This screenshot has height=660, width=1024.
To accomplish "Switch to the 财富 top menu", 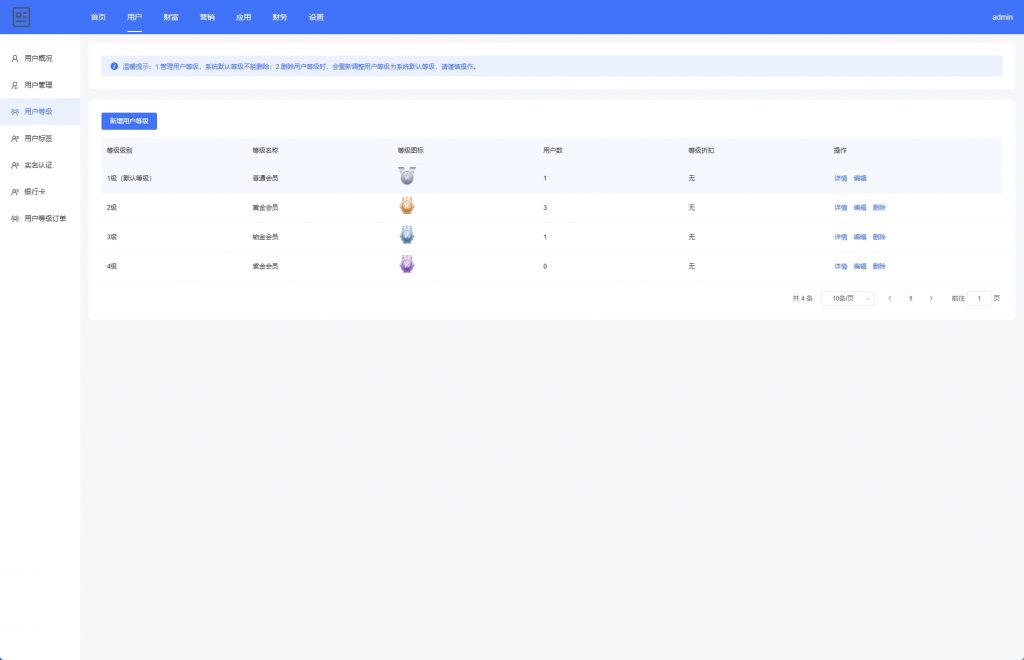I will tap(171, 17).
